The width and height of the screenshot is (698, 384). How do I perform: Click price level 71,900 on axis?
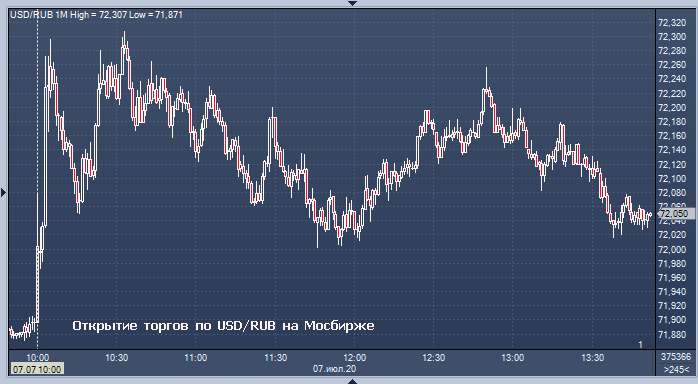[x=672, y=319]
